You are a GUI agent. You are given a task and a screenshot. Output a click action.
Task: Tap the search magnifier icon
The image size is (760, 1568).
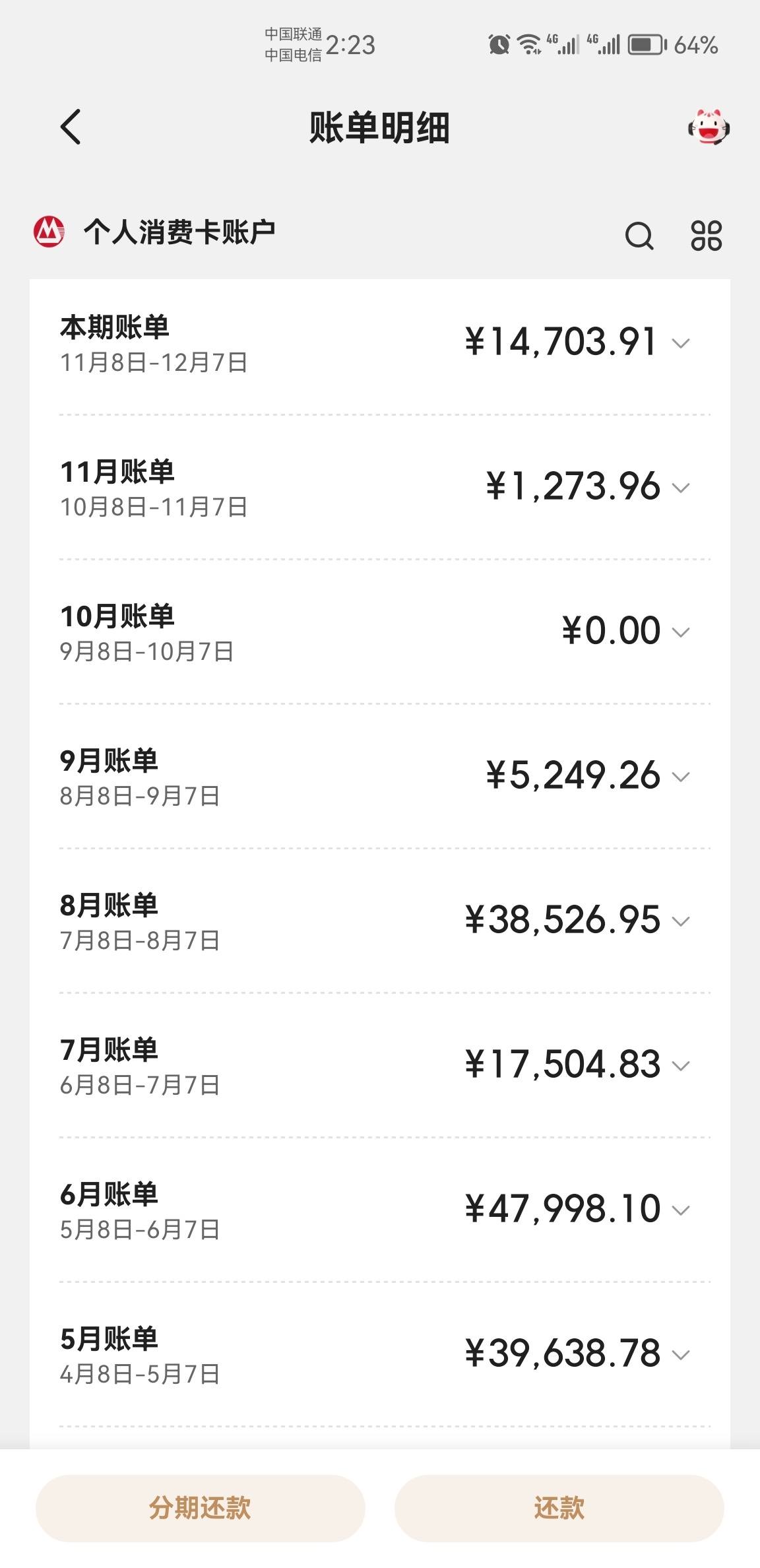639,236
